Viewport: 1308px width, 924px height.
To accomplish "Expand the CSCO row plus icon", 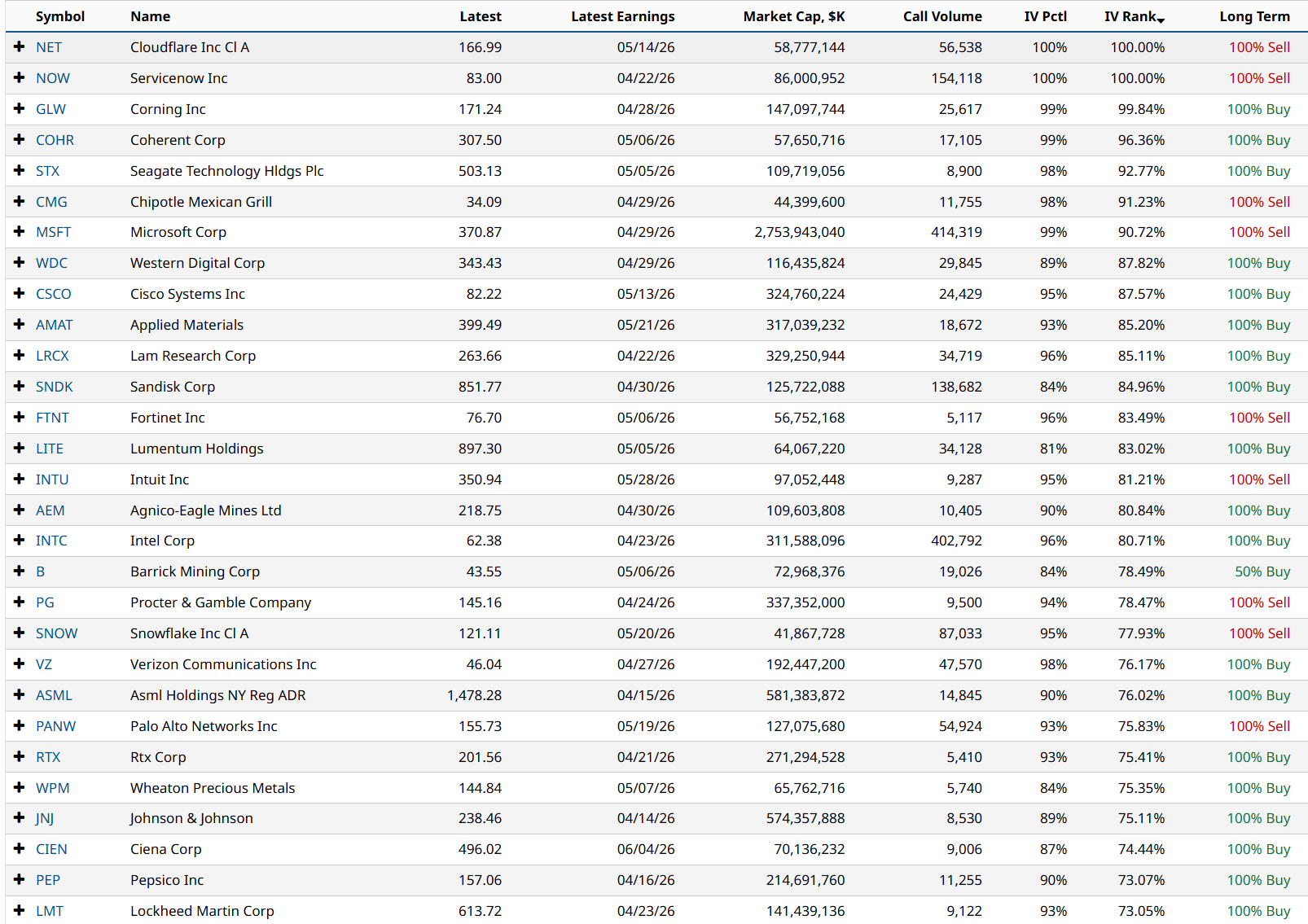I will [x=19, y=294].
